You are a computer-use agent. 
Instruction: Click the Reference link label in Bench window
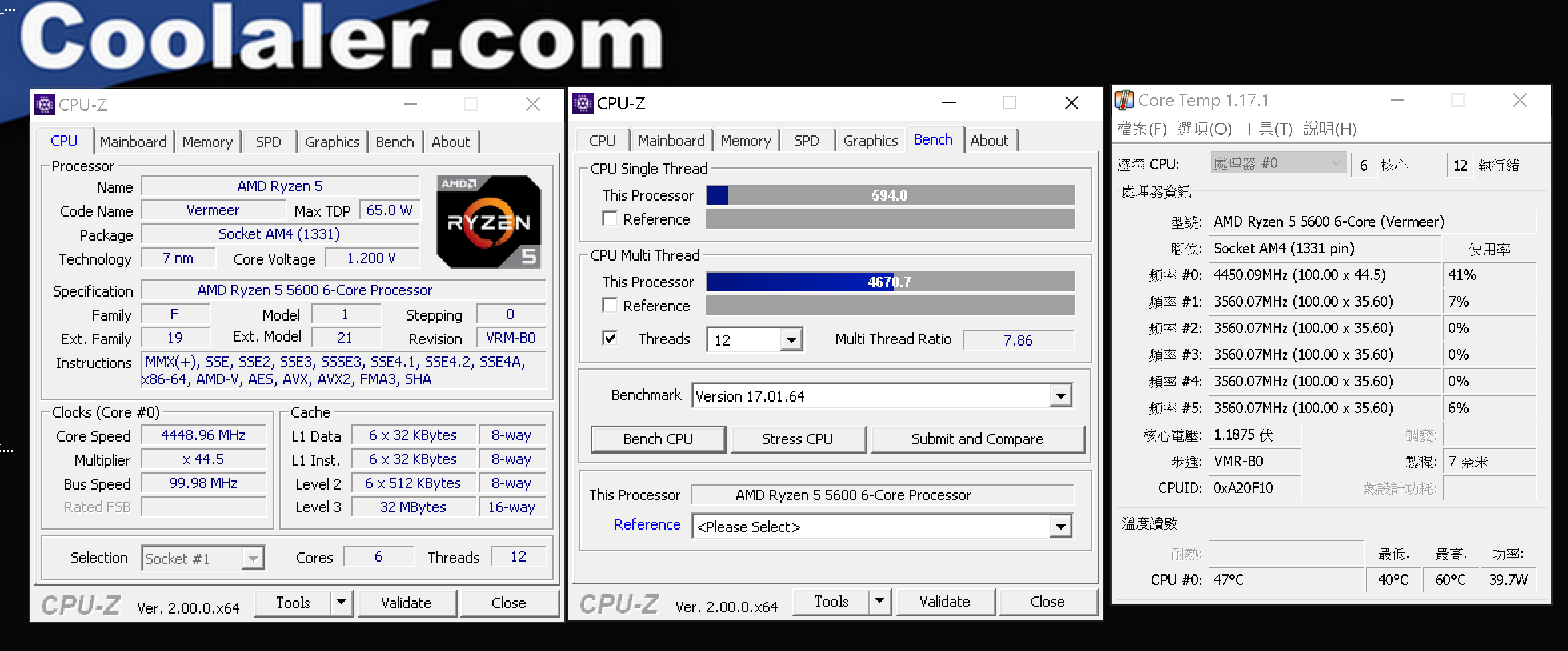647,524
